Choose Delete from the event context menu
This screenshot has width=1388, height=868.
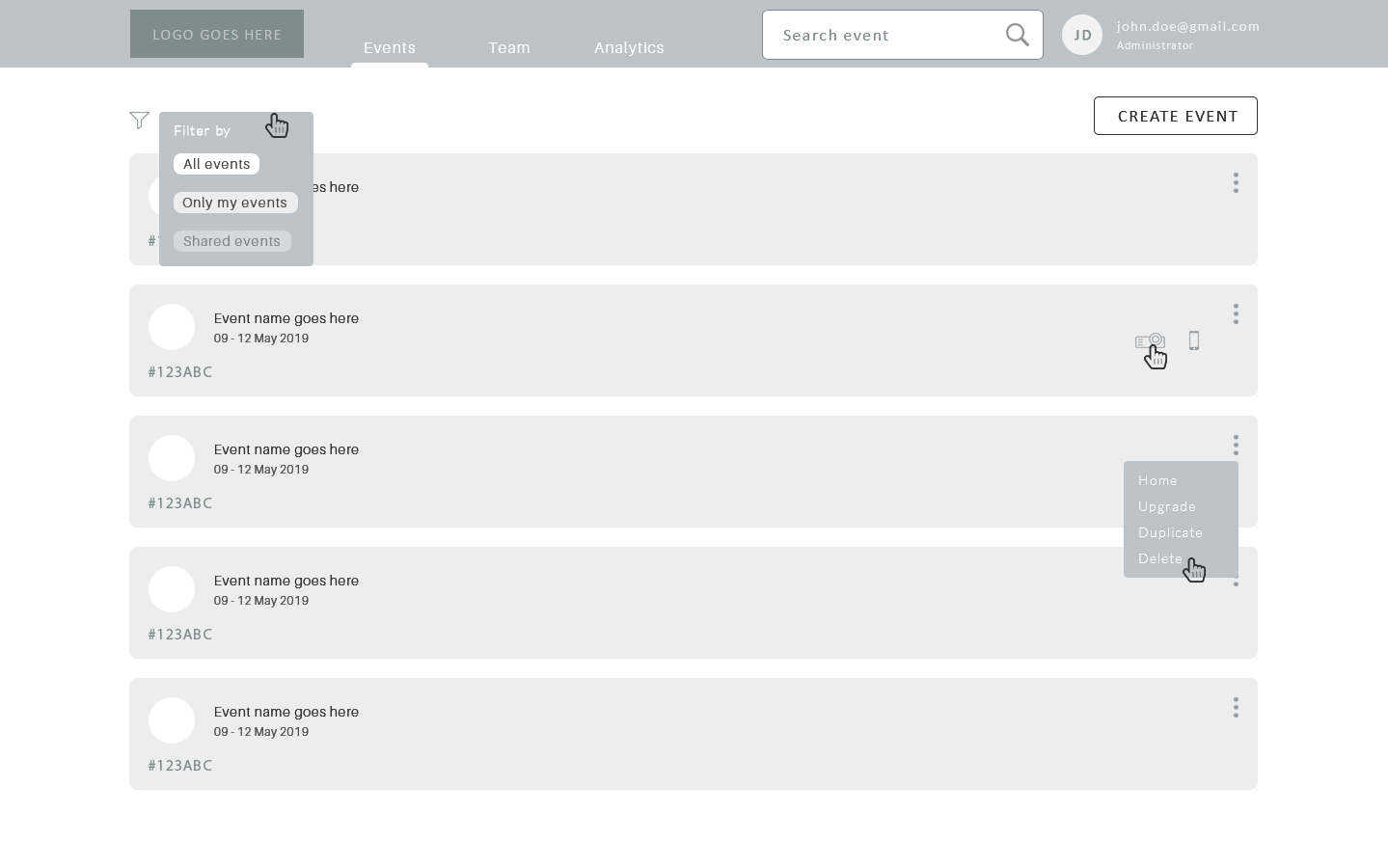point(1159,558)
